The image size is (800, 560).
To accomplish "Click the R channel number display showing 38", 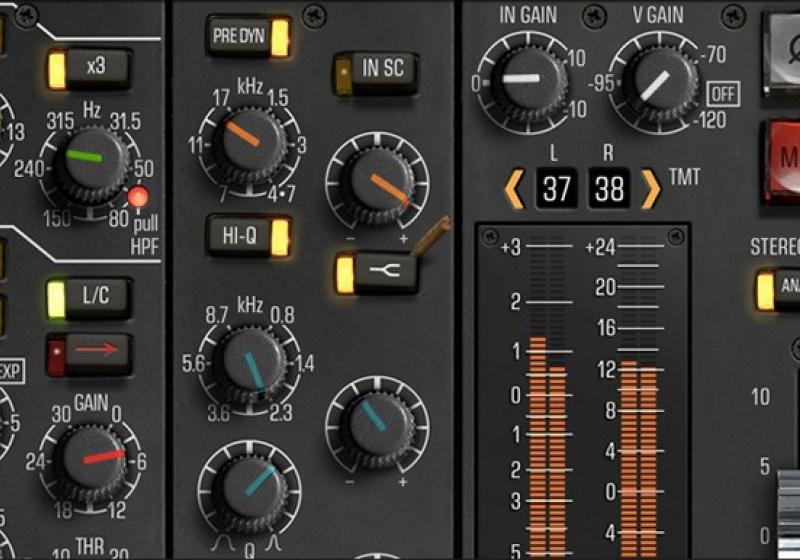I will click(x=609, y=189).
